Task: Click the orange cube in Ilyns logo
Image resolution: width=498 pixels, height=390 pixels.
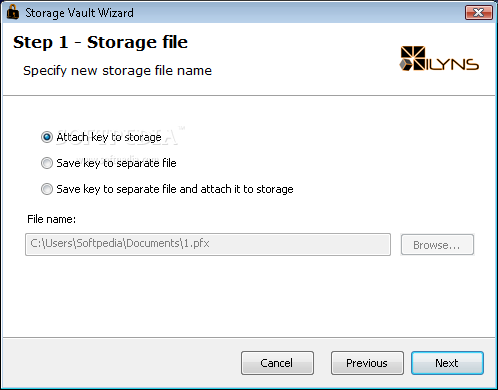Action: (x=406, y=64)
